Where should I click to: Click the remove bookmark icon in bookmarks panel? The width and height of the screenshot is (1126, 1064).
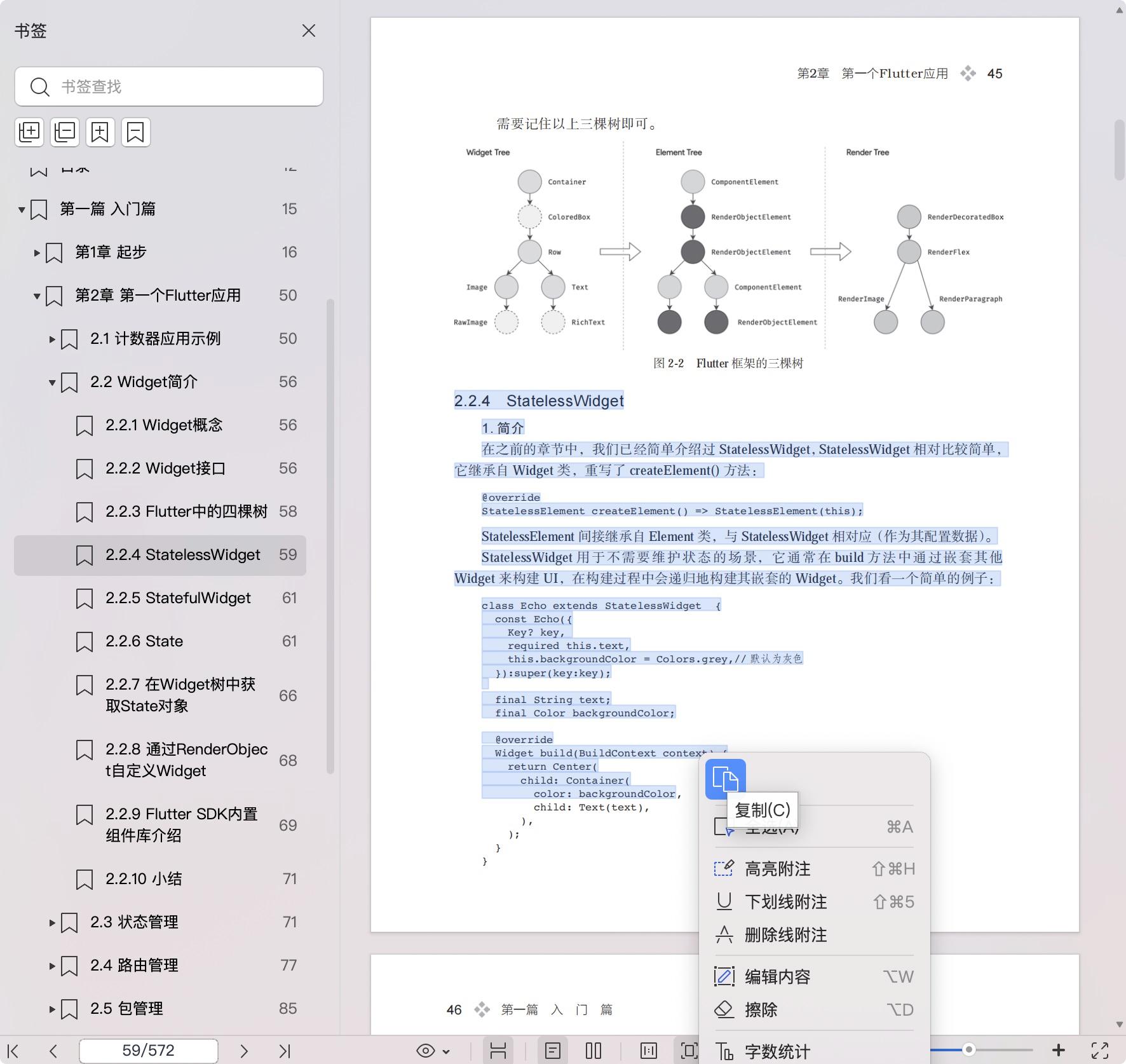click(135, 132)
